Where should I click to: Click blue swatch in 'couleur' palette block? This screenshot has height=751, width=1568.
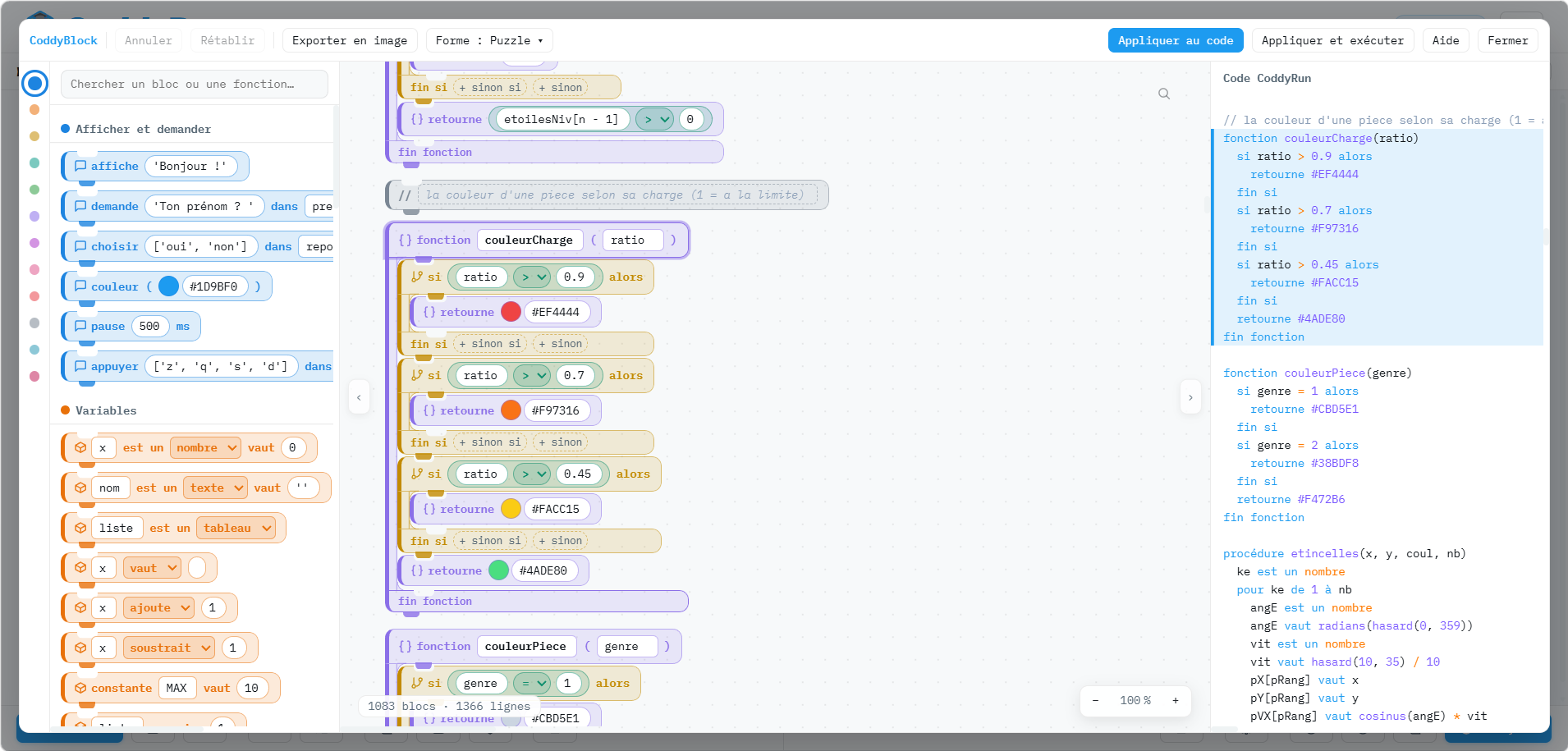pyautogui.click(x=168, y=286)
